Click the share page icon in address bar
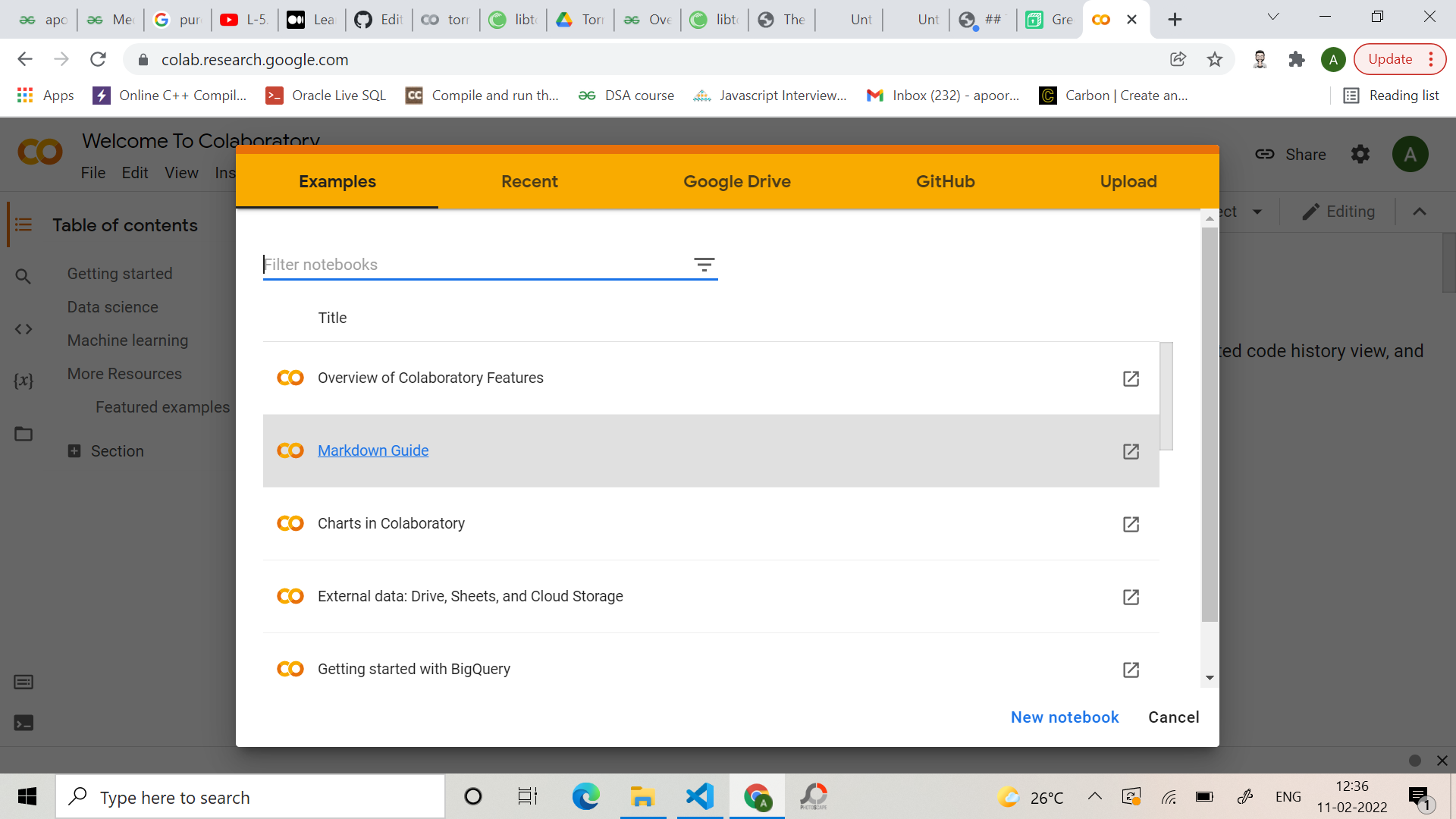Image resolution: width=1456 pixels, height=819 pixels. click(x=1178, y=59)
